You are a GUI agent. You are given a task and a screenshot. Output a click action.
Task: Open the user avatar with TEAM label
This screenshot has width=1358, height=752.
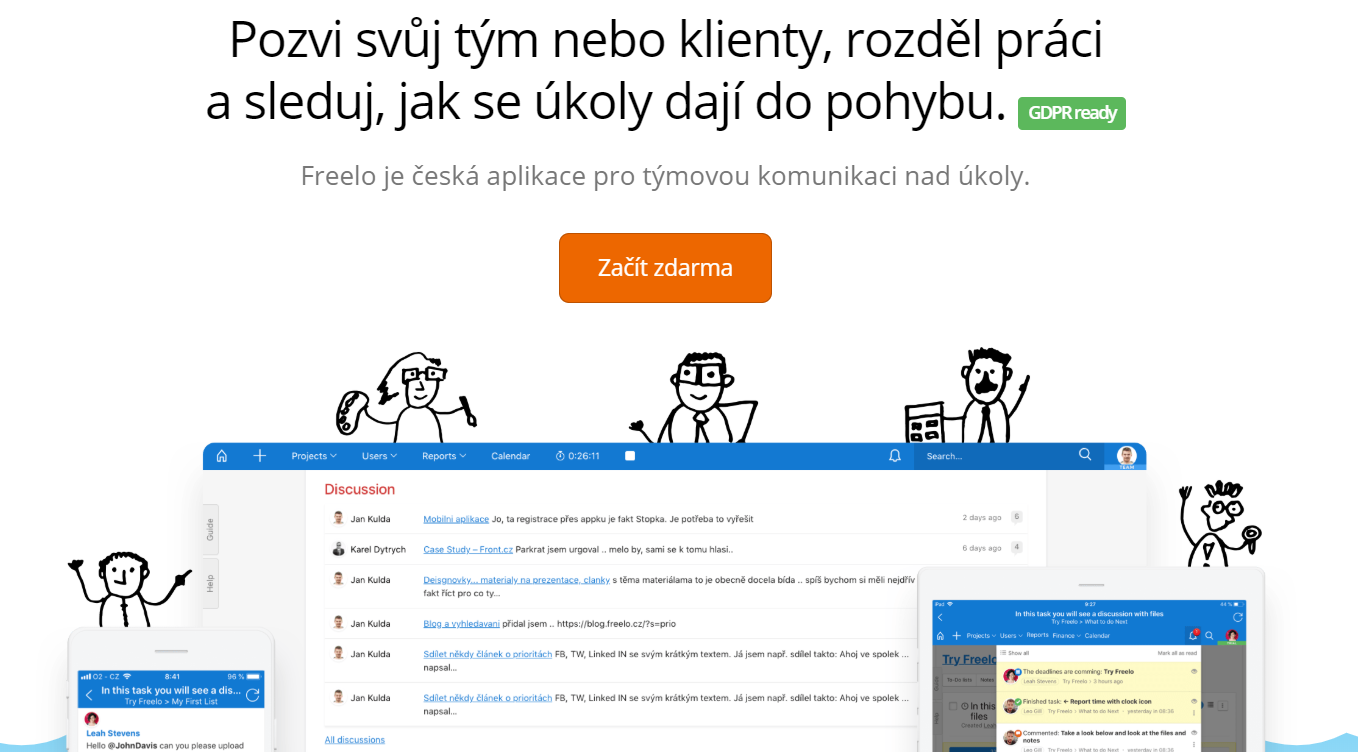[x=1127, y=457]
